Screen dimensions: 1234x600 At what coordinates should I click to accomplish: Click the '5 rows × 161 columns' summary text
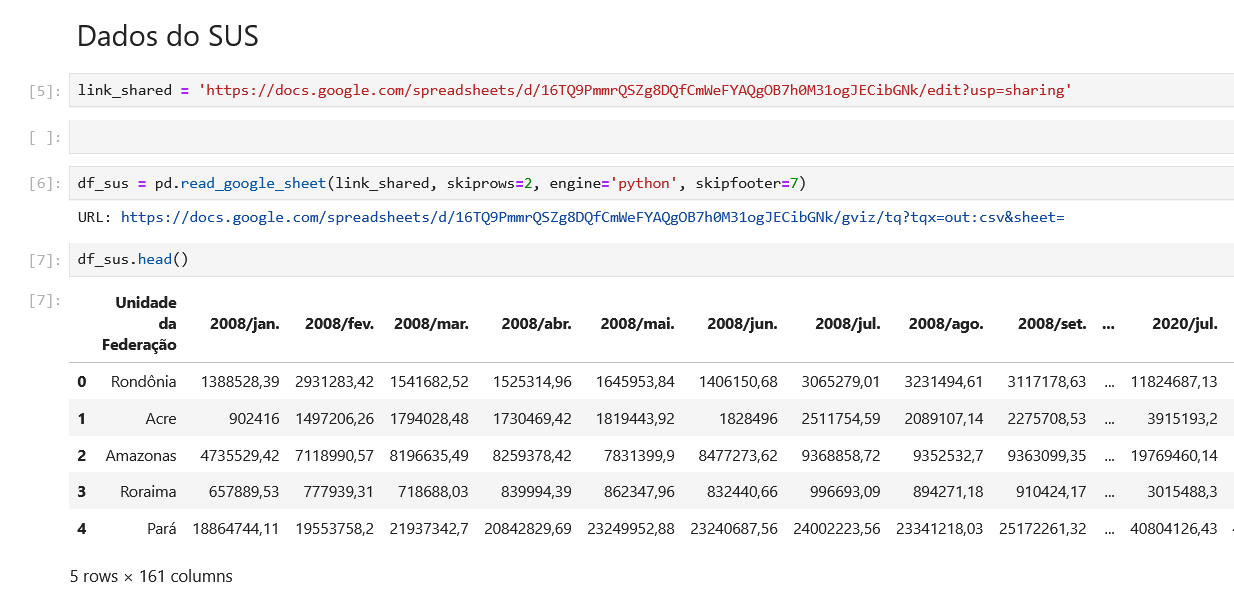tap(151, 577)
